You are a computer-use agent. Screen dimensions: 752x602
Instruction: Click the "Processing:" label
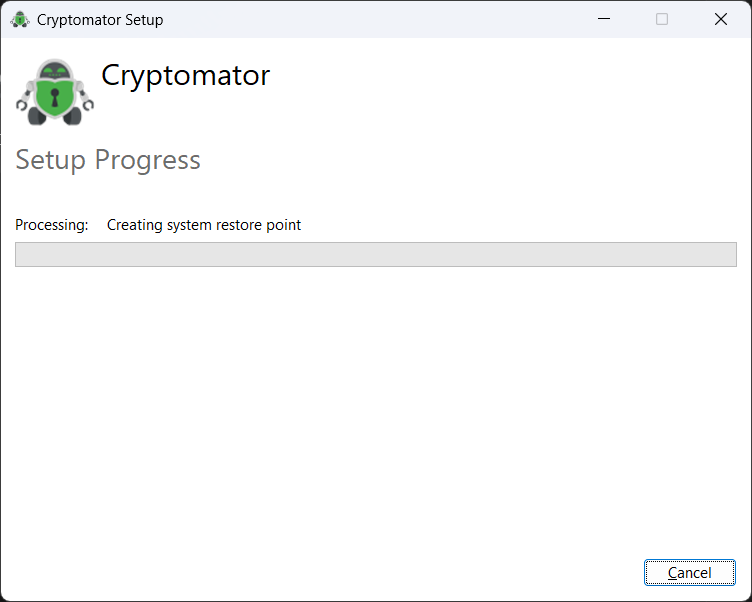[x=52, y=225]
